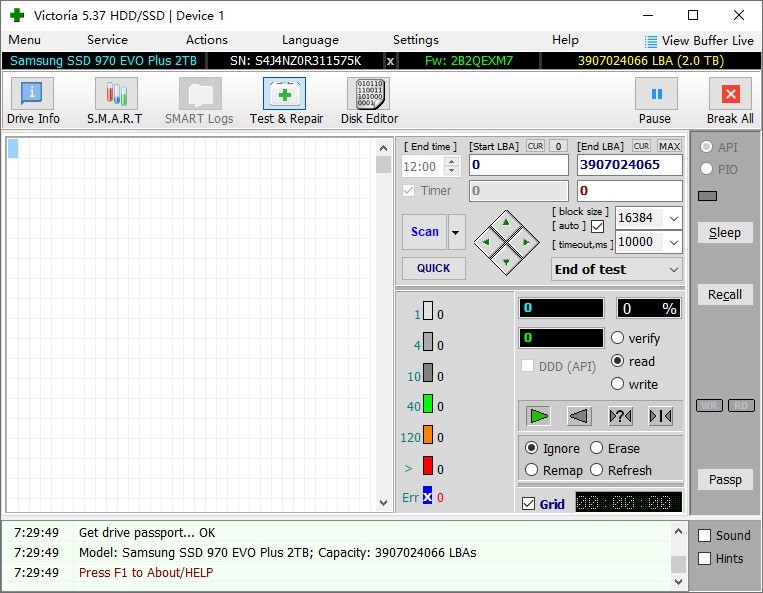The image size is (763, 593).
Task: Open the Settings menu
Action: (416, 40)
